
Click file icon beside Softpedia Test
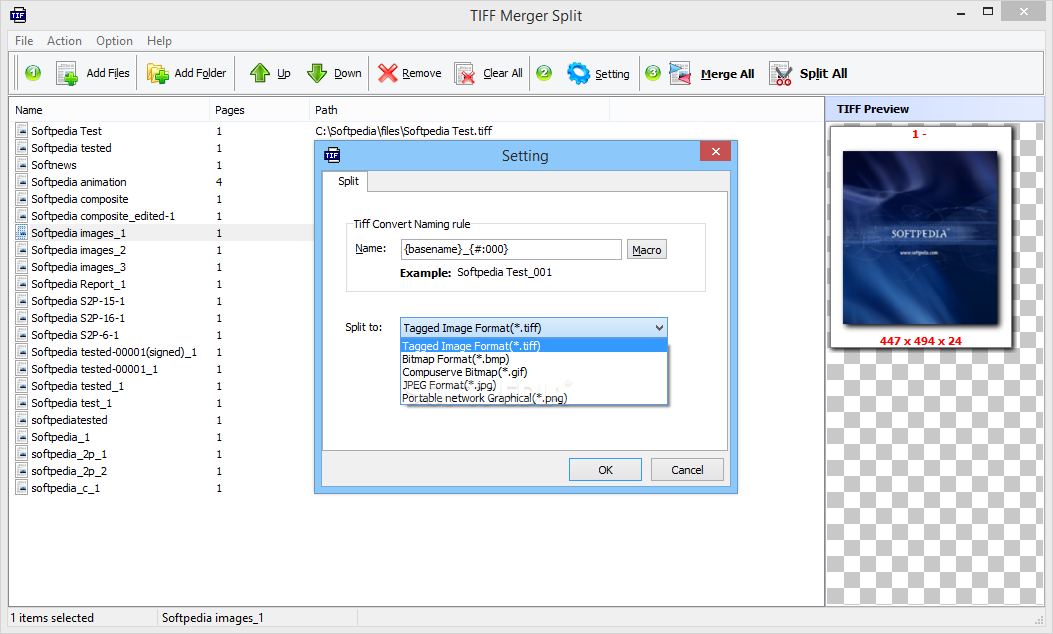(x=21, y=130)
